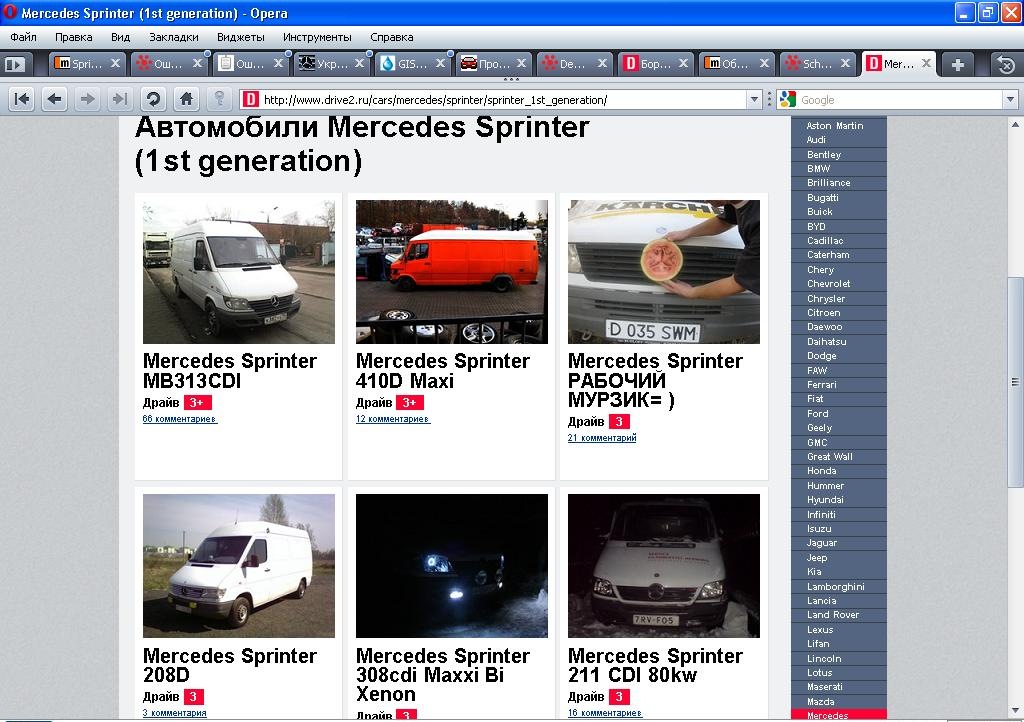Open '12 комментариев' link

pyautogui.click(x=392, y=419)
